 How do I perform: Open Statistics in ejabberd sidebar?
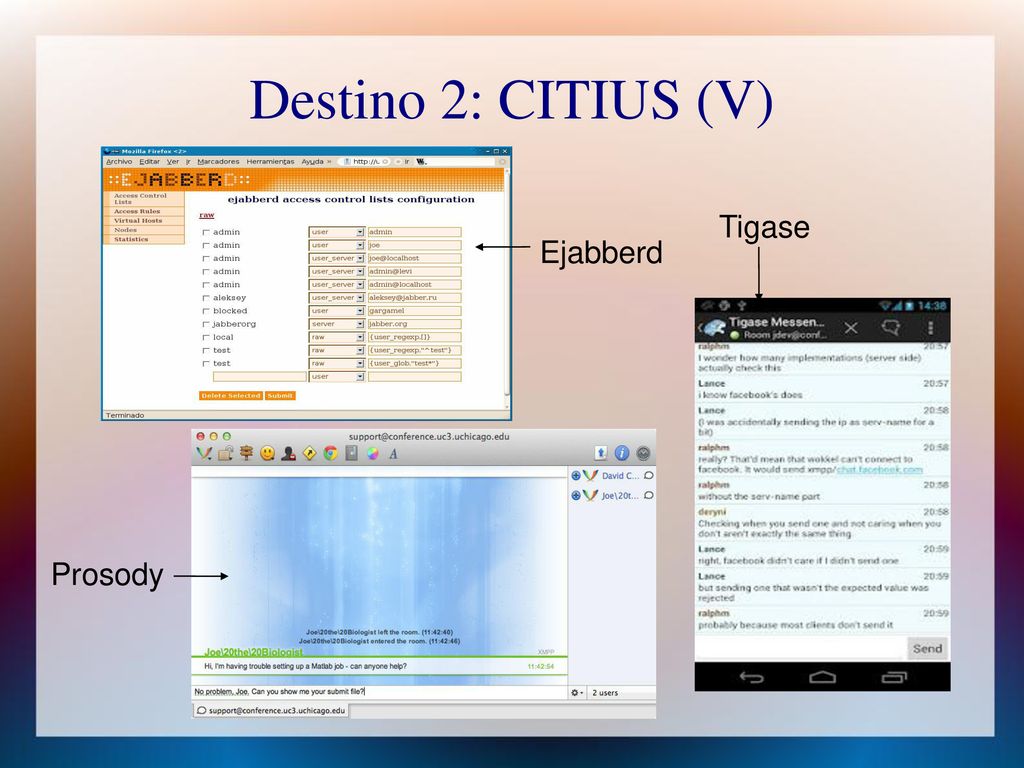(131, 239)
